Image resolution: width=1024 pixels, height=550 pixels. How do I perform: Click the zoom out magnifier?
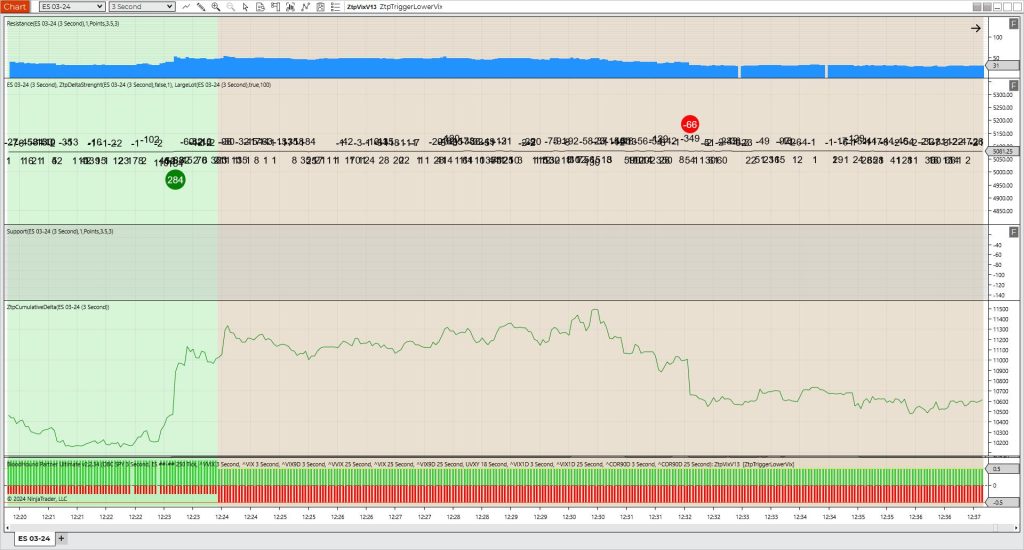click(x=231, y=7)
